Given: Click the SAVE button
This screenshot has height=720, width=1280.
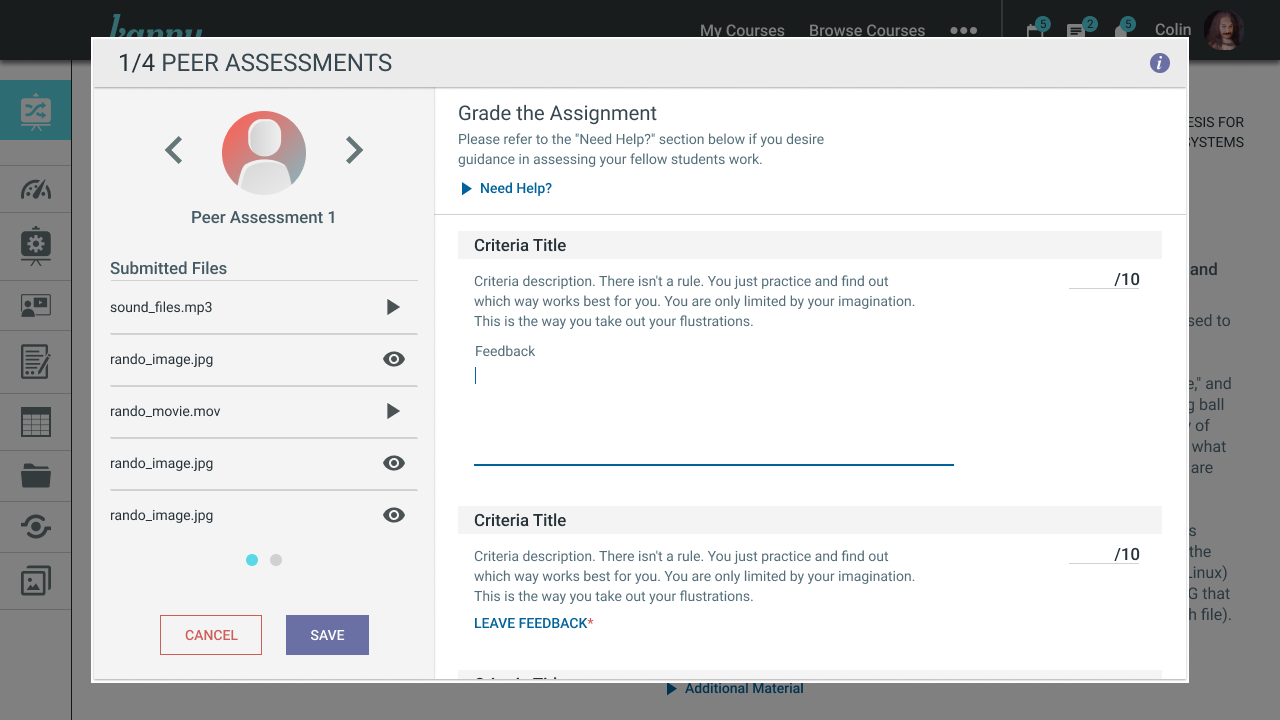Looking at the screenshot, I should [x=327, y=635].
